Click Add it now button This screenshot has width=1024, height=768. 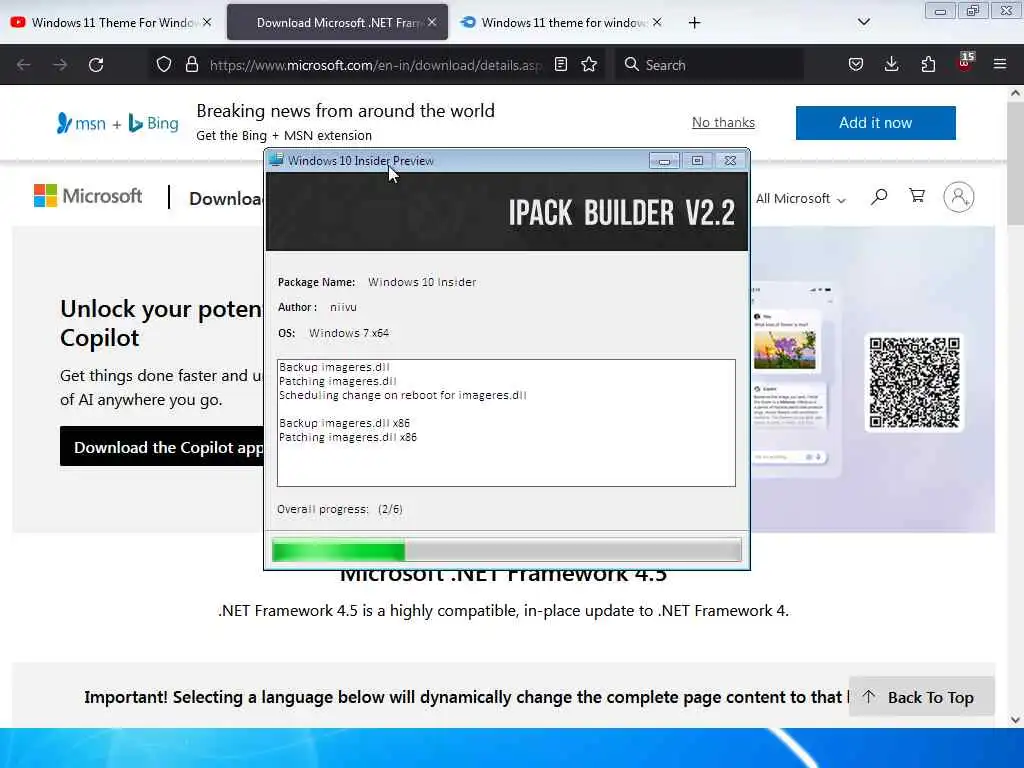point(876,123)
